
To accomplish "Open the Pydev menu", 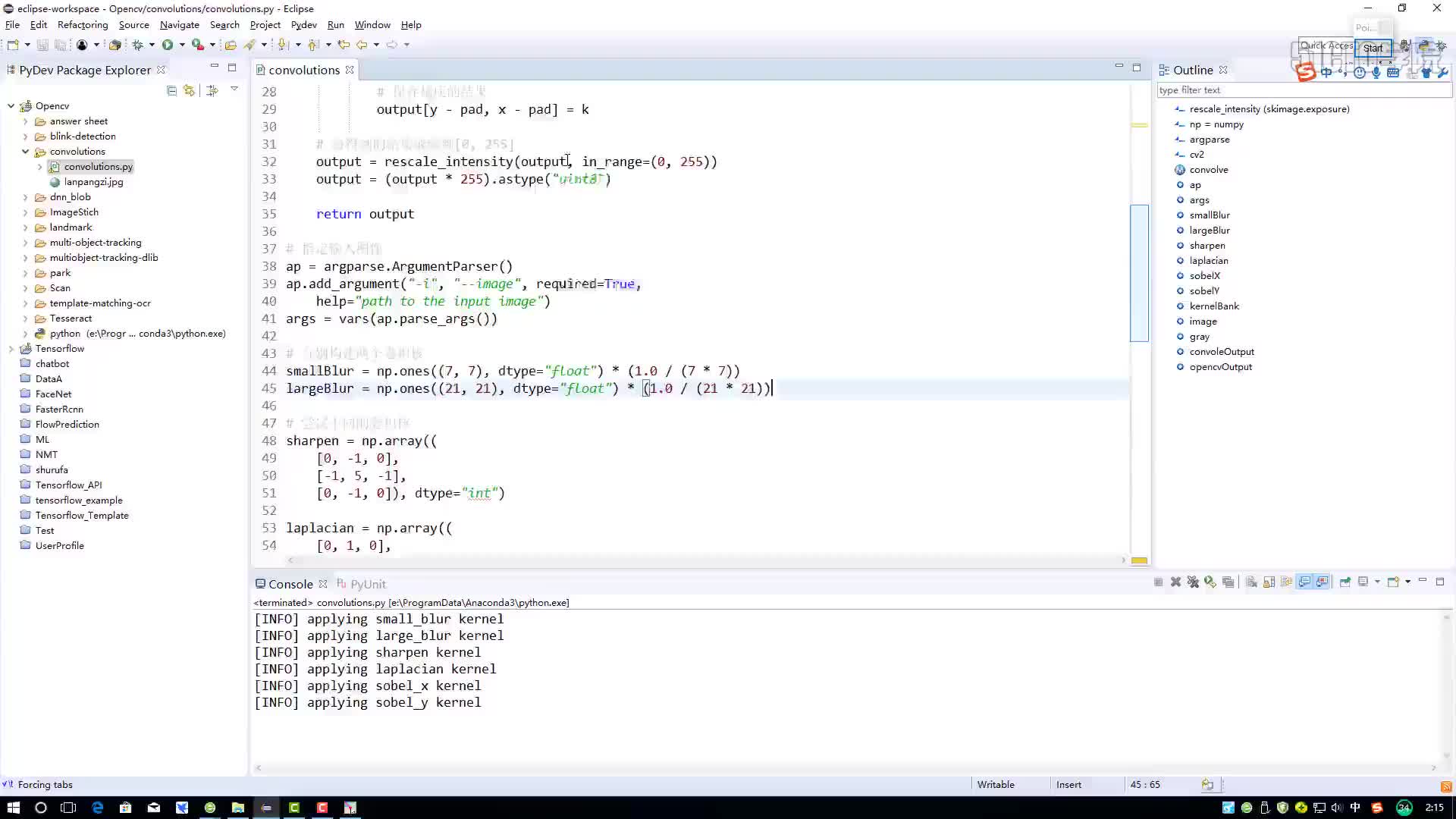I will (x=303, y=25).
